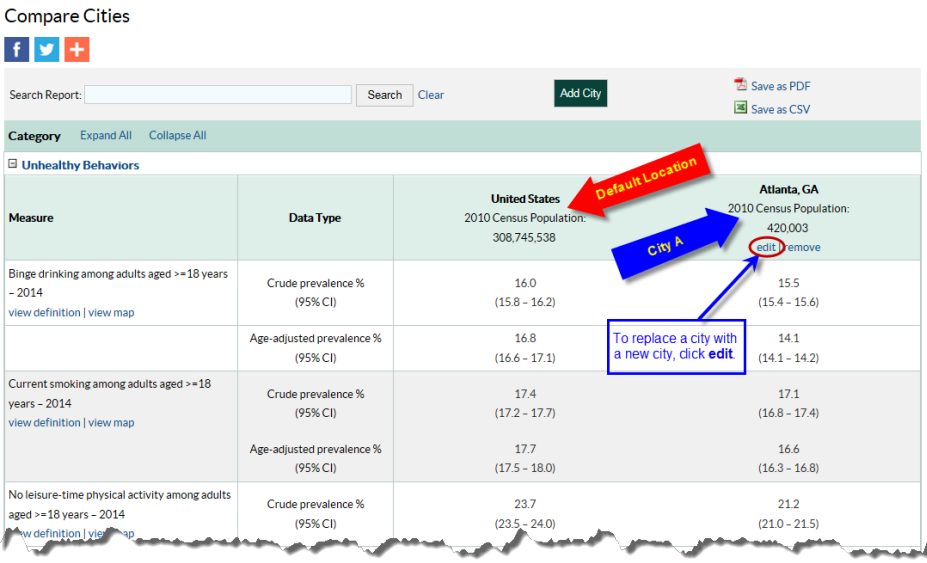View definition for Current smoking measure
The width and height of the screenshot is (927, 563).
[44, 422]
